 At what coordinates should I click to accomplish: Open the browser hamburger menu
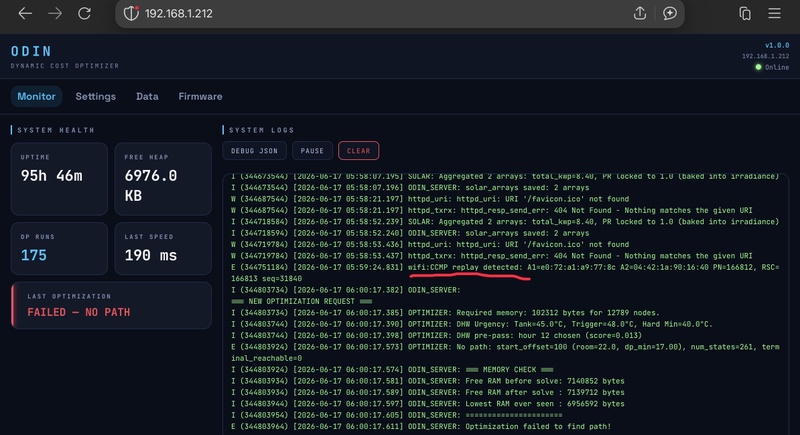(x=774, y=13)
